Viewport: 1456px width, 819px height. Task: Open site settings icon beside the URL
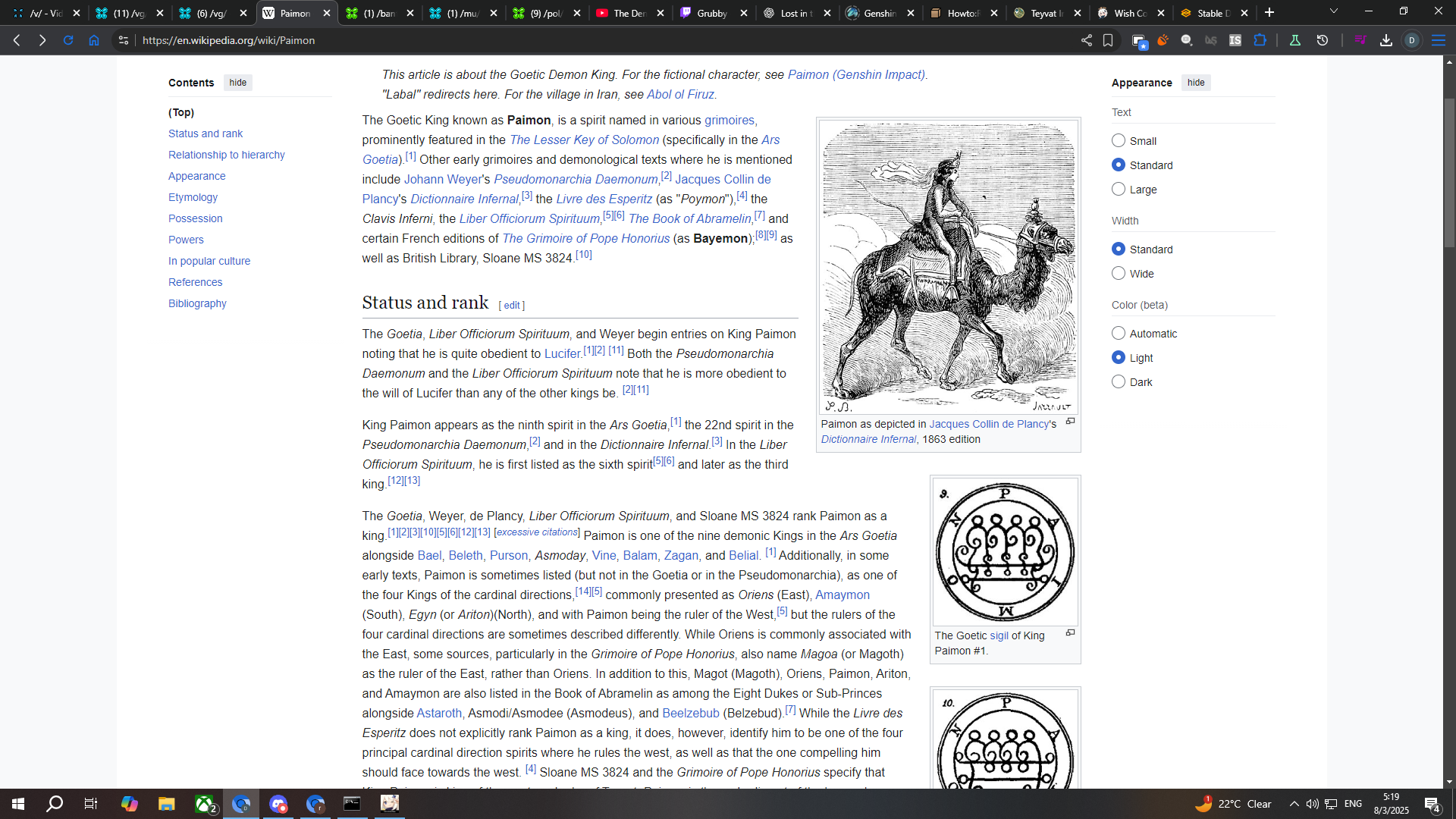tap(124, 40)
